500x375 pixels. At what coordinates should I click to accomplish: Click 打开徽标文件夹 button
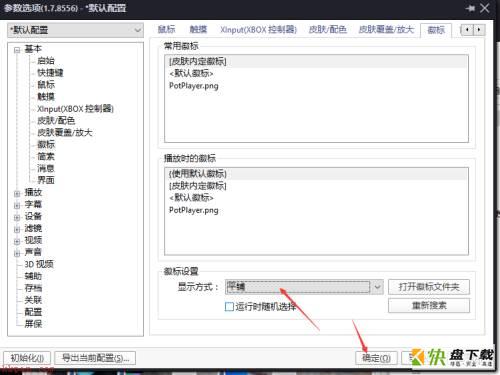tap(429, 287)
